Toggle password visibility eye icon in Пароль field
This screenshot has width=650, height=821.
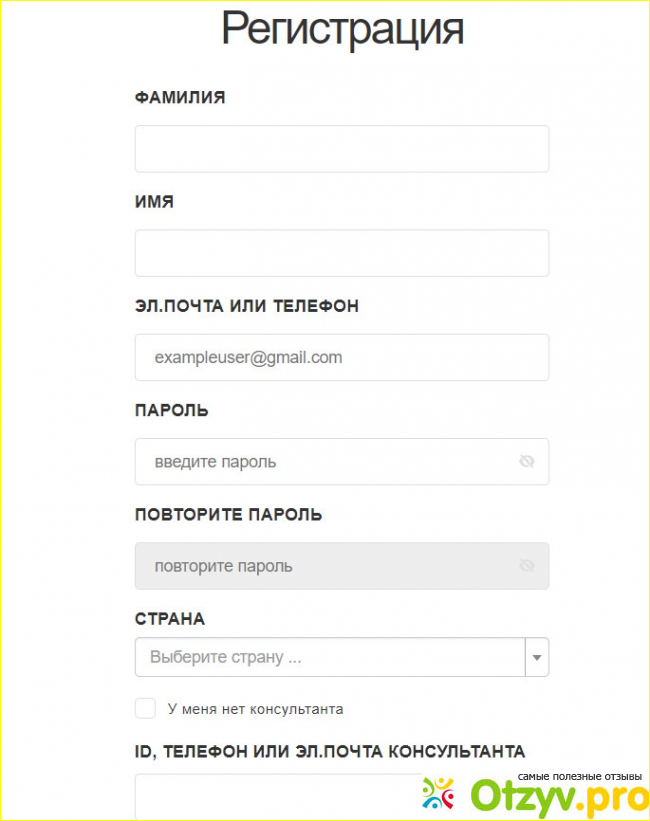tap(527, 462)
